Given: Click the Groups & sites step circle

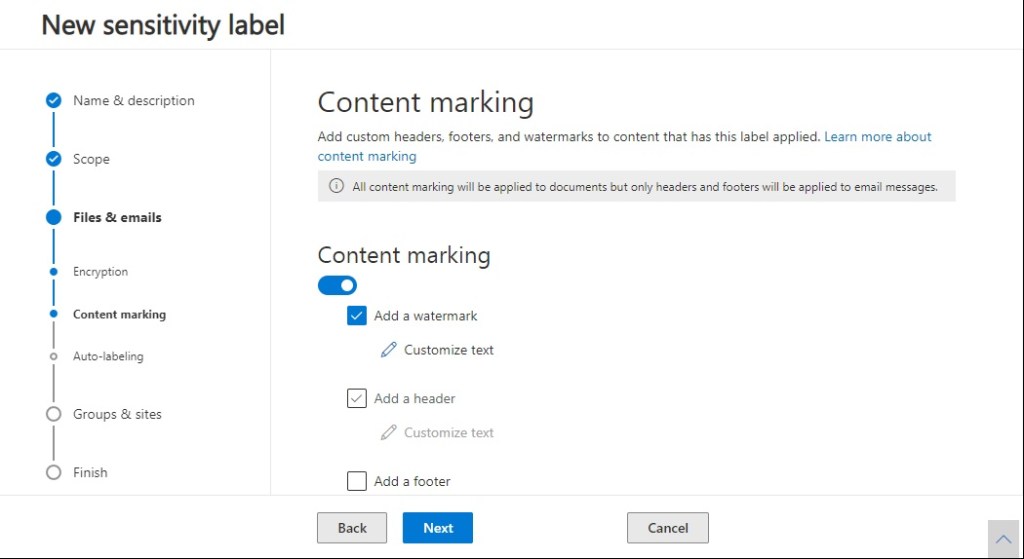Looking at the screenshot, I should click(54, 414).
